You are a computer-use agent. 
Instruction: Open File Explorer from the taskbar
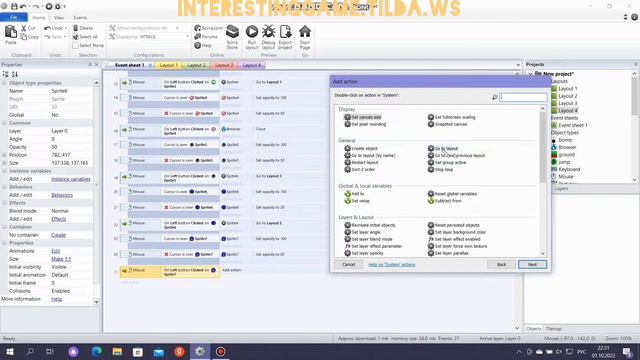117,351
